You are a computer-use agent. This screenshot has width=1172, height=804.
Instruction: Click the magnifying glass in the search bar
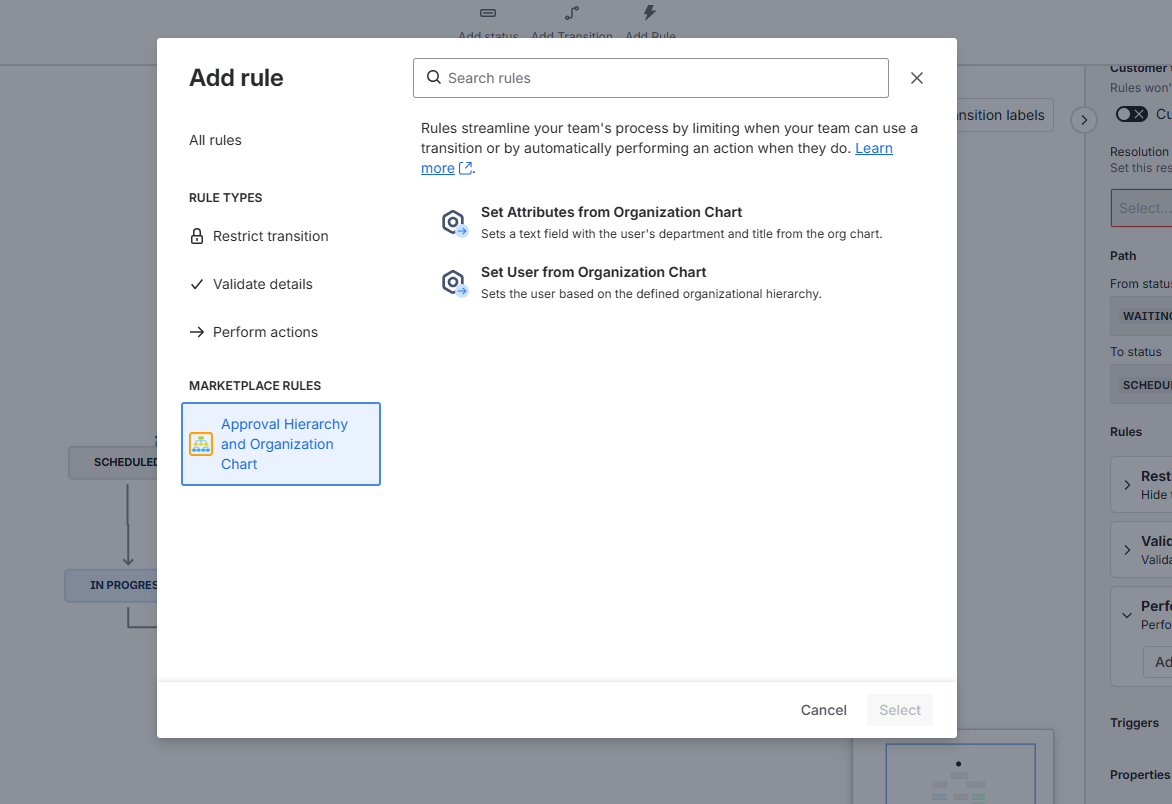(x=434, y=77)
